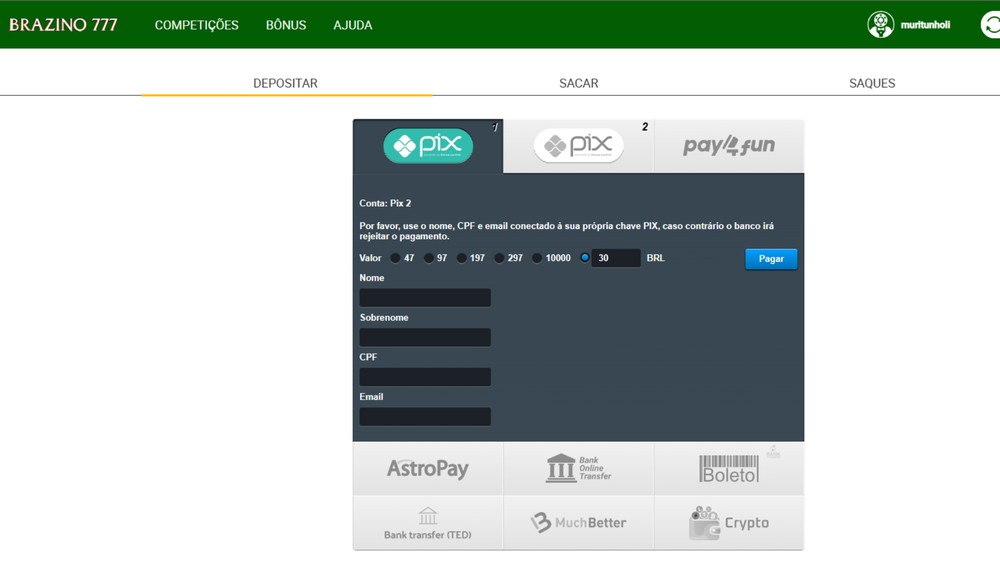The image size is (1000, 562).
Task: Focus the custom amount field showing 30
Action: point(615,258)
